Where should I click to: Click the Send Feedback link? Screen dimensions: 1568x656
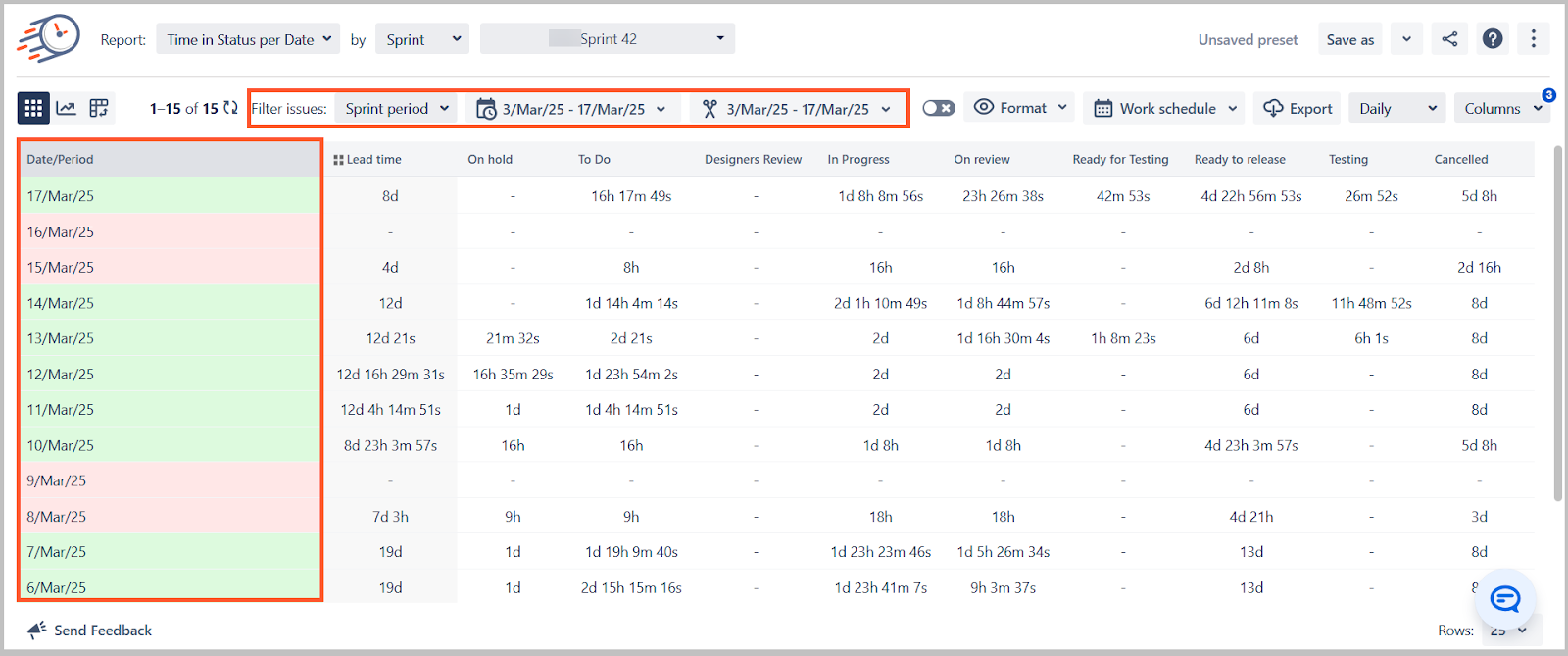tap(90, 631)
